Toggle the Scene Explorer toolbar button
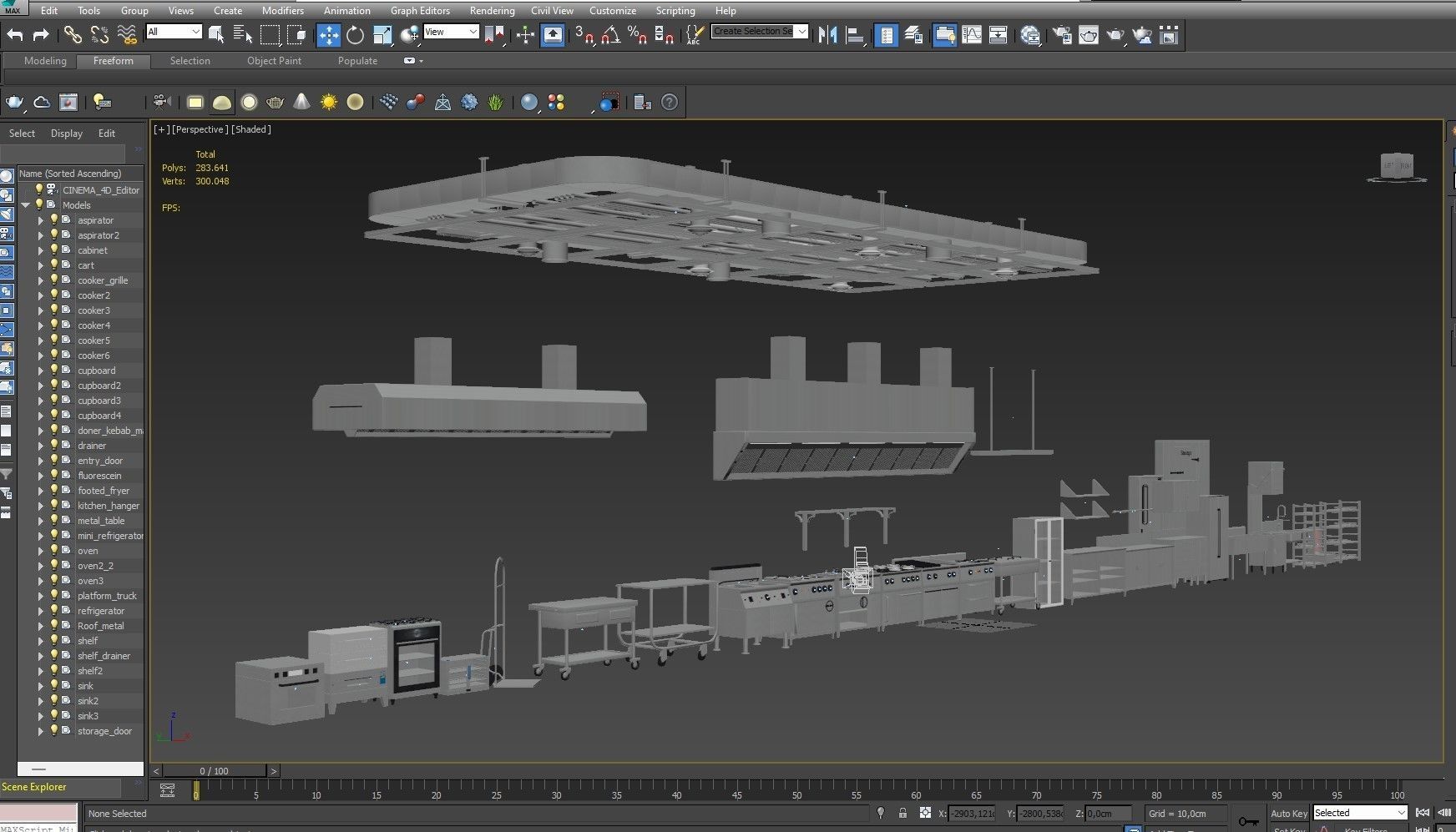This screenshot has height=832, width=1456. point(887,35)
